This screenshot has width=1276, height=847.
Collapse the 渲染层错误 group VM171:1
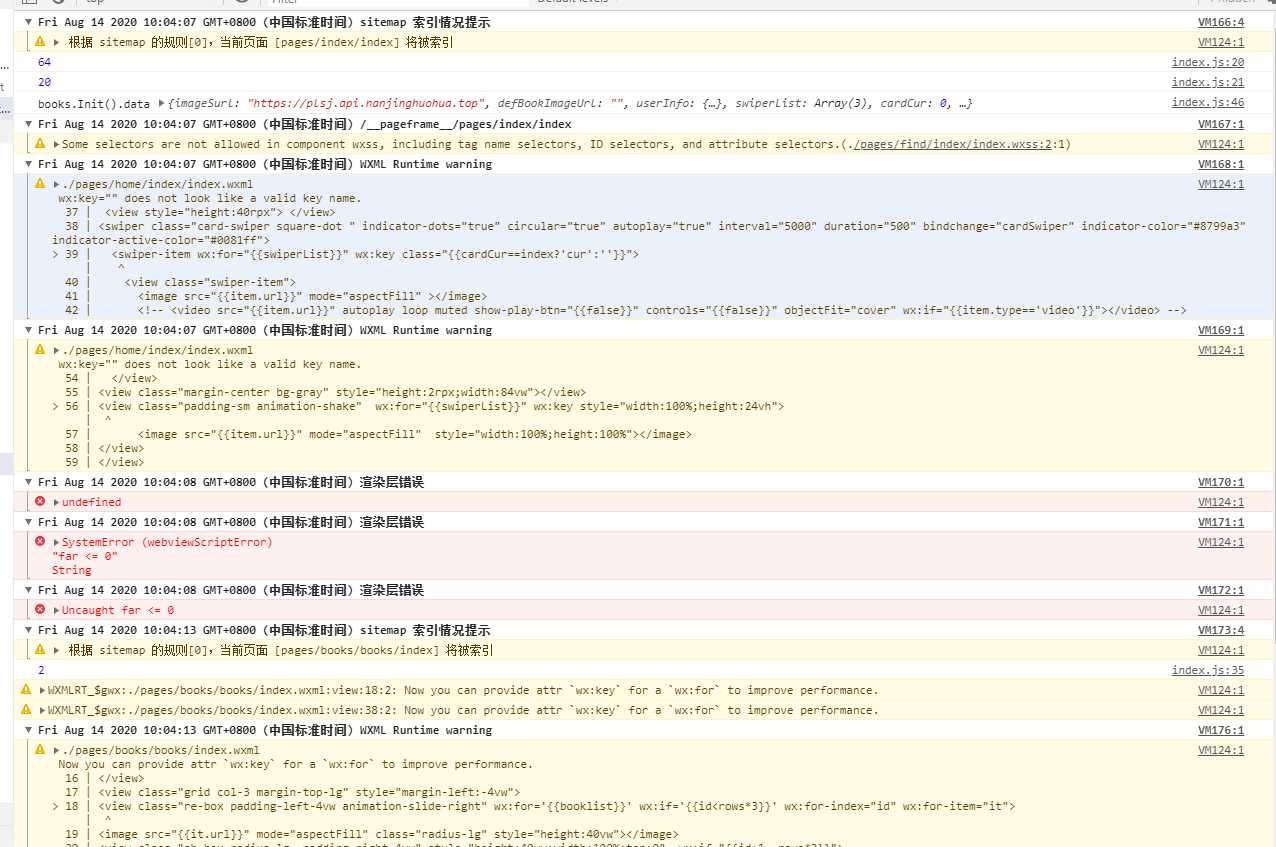(x=29, y=522)
